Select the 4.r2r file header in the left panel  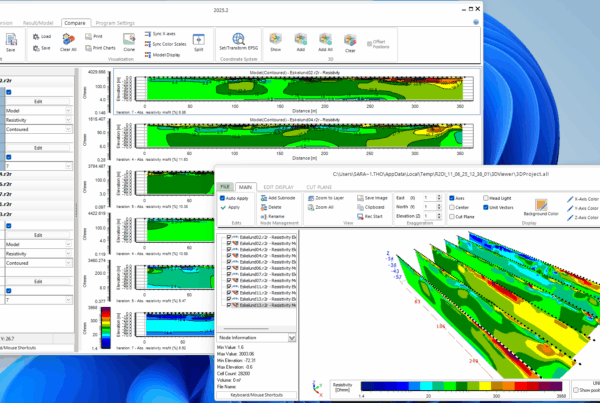(x=37, y=175)
